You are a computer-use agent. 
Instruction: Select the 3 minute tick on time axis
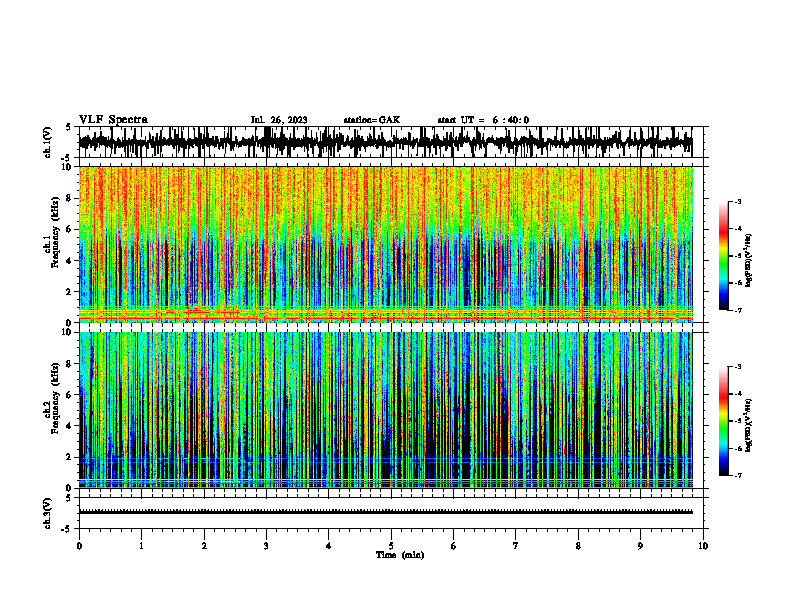tap(266, 546)
